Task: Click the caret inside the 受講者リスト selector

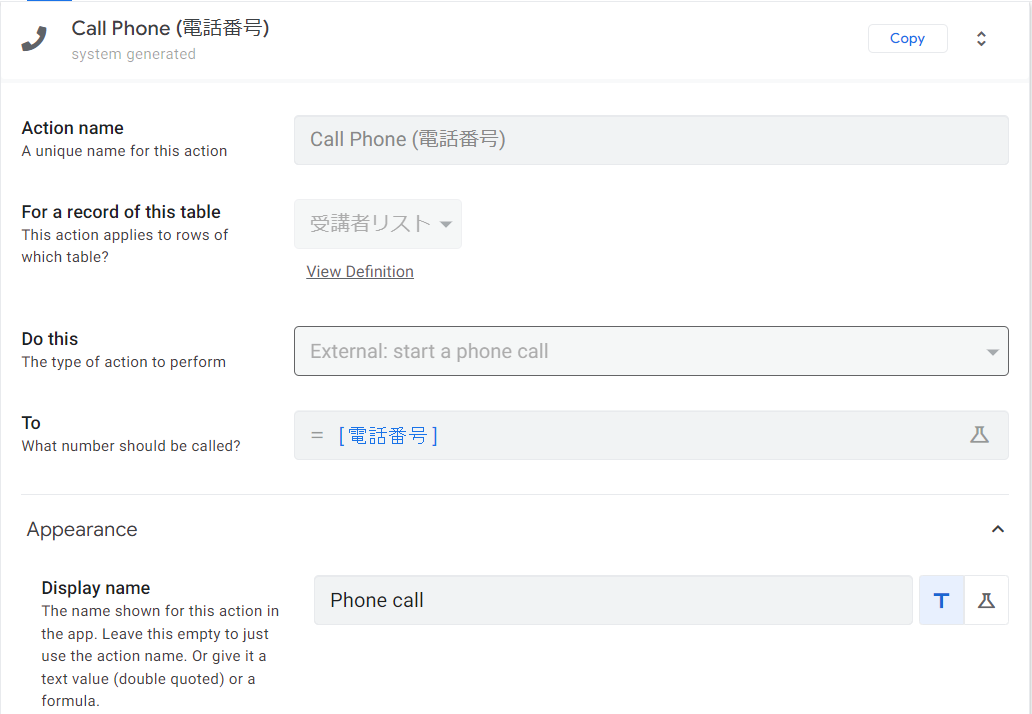Action: tap(445, 223)
